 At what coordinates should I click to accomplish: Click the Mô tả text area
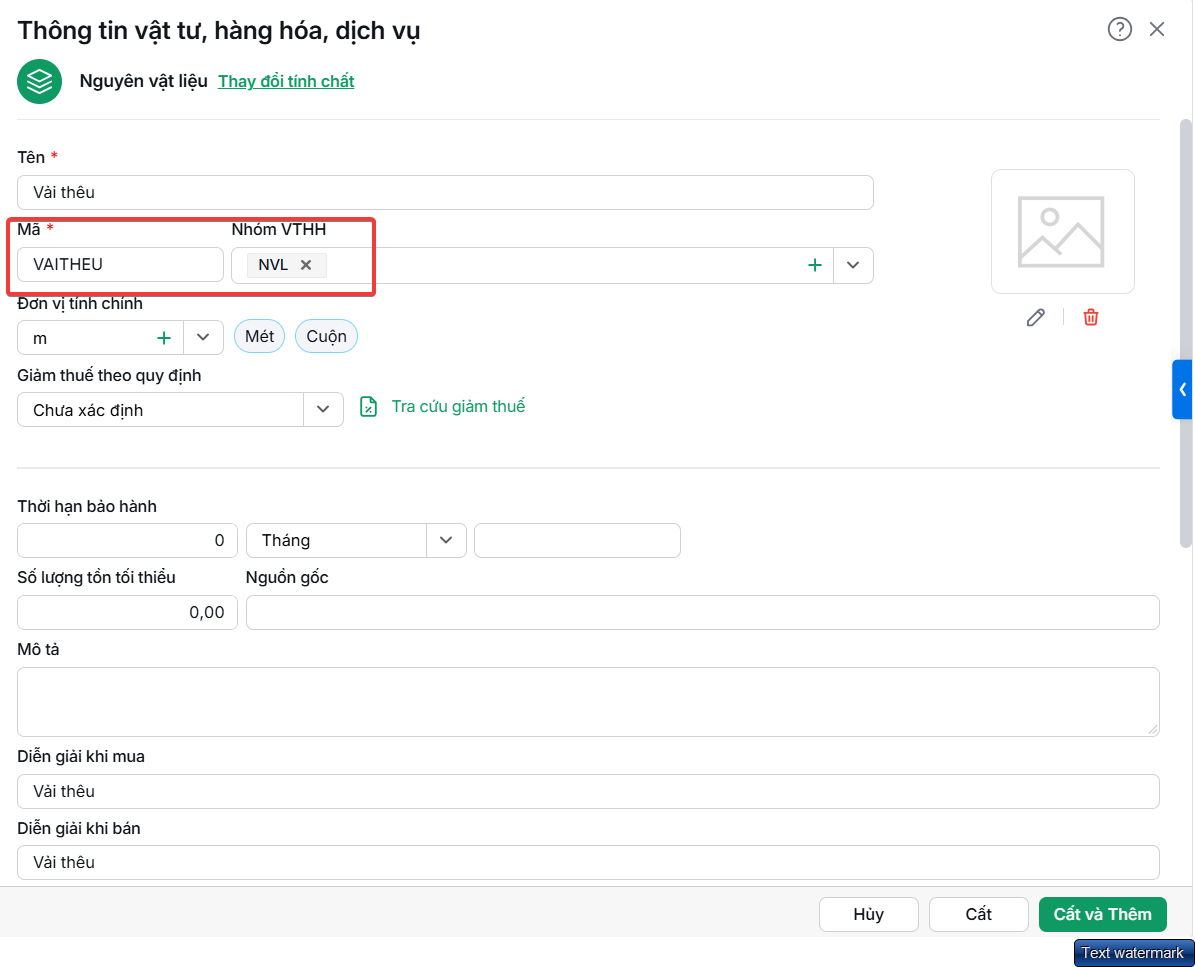[x=588, y=702]
